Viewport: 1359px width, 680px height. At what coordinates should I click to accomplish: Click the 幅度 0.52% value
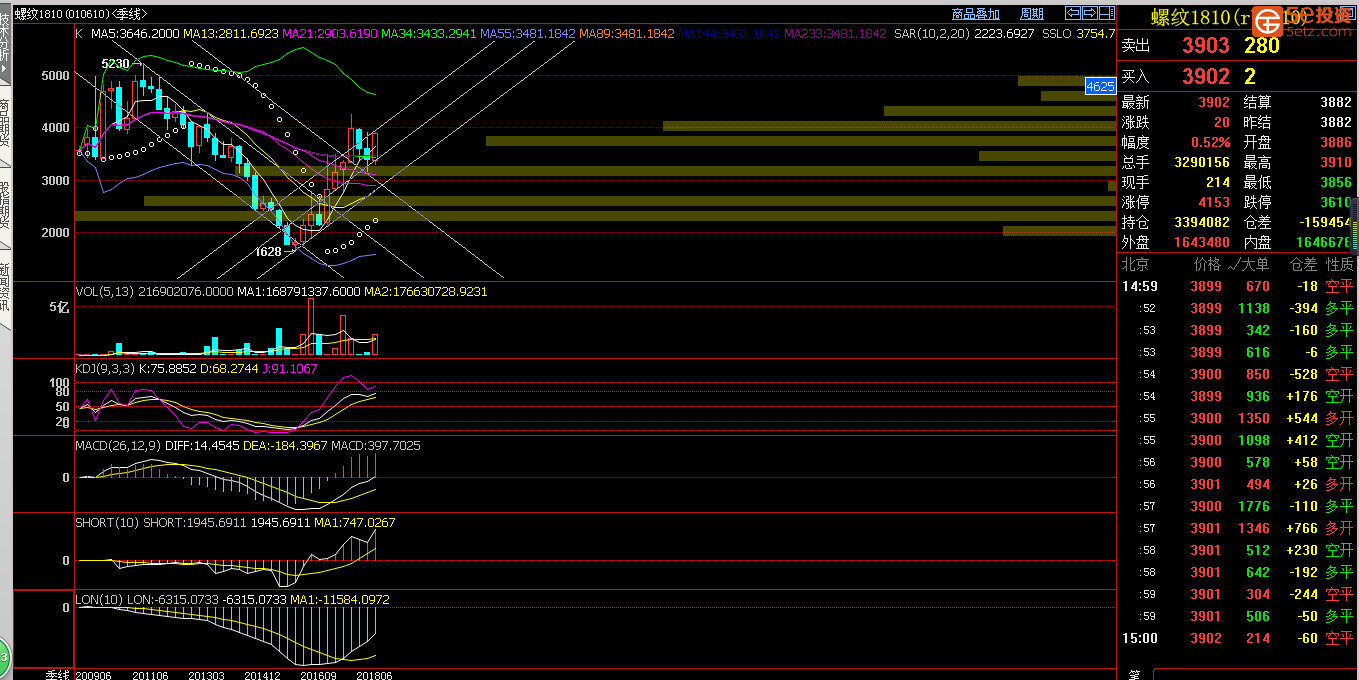coord(1211,142)
